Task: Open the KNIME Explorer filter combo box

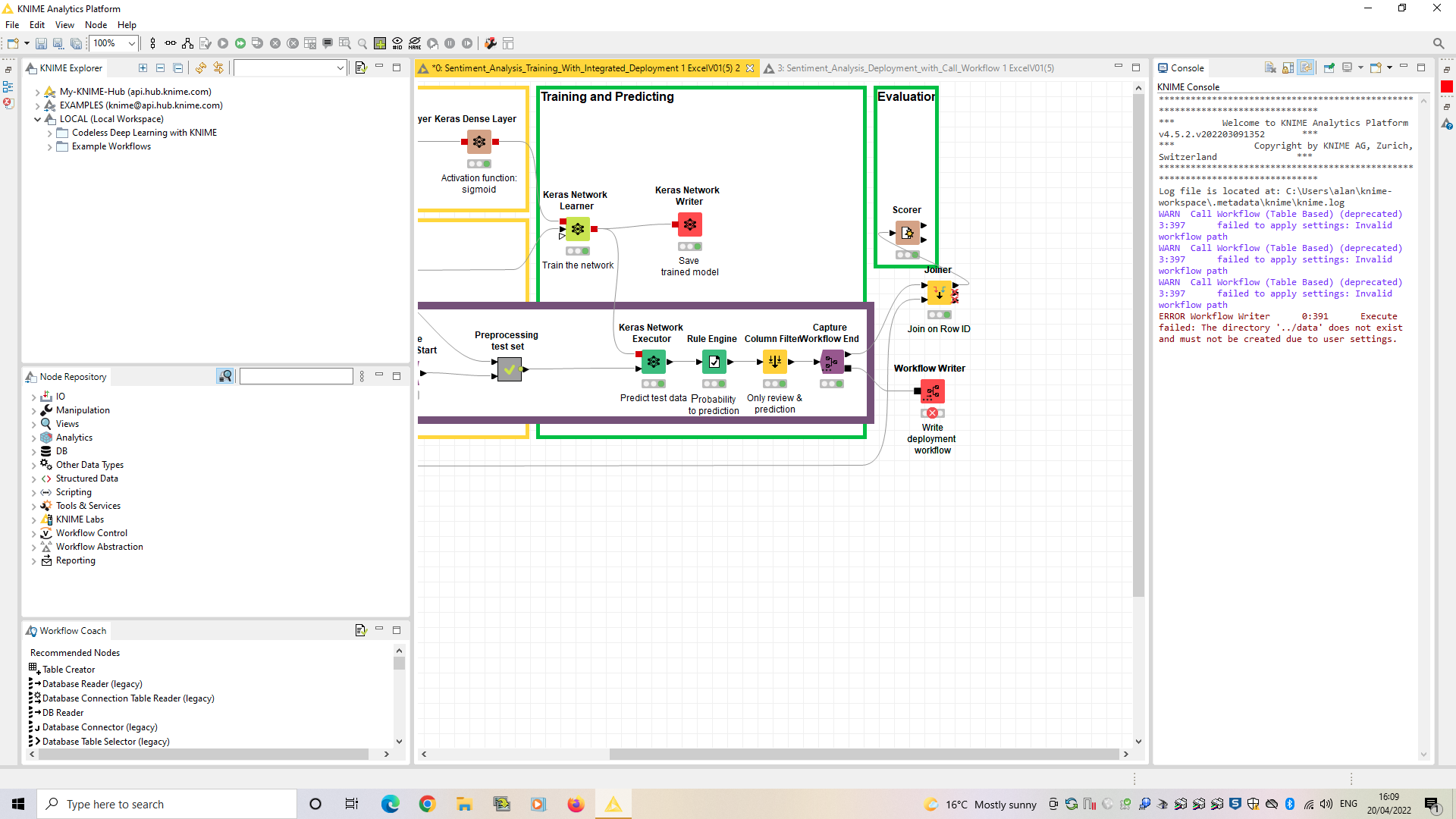Action: coord(290,68)
